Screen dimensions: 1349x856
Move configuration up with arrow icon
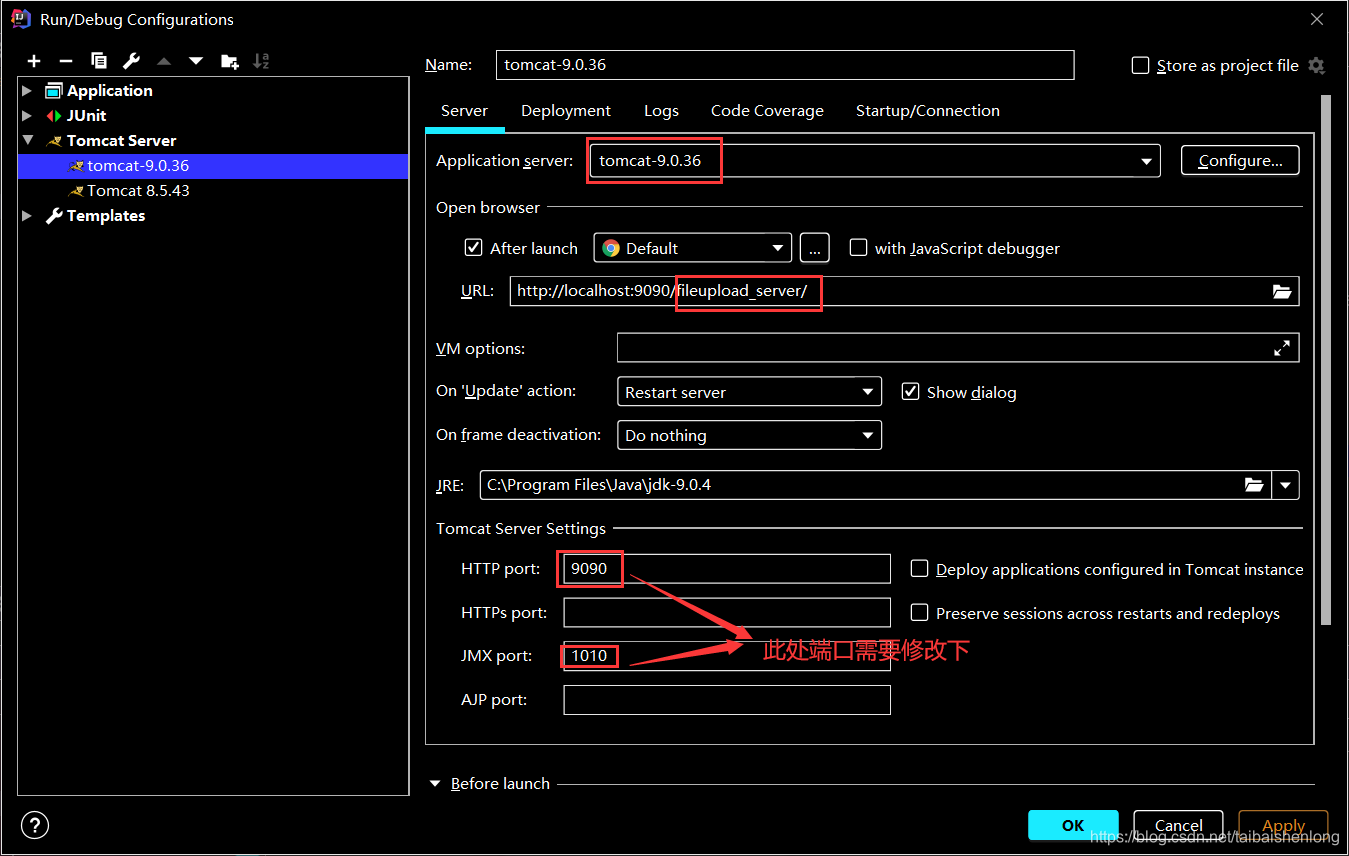pyautogui.click(x=164, y=61)
